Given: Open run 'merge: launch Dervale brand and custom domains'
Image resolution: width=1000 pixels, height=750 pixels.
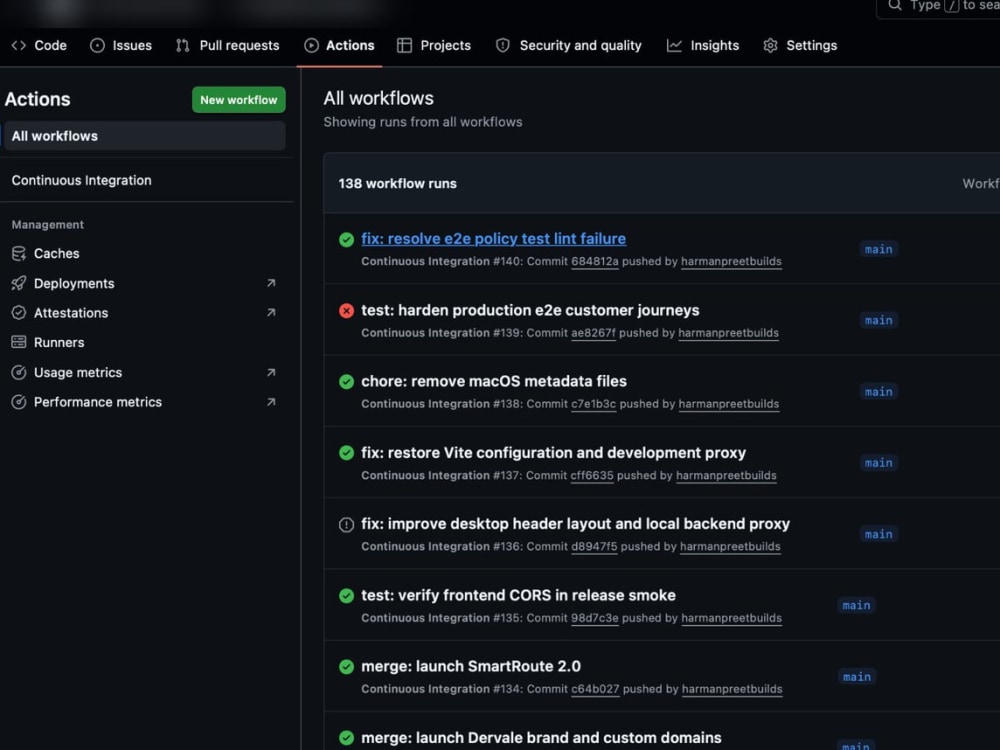Looking at the screenshot, I should tap(541, 738).
